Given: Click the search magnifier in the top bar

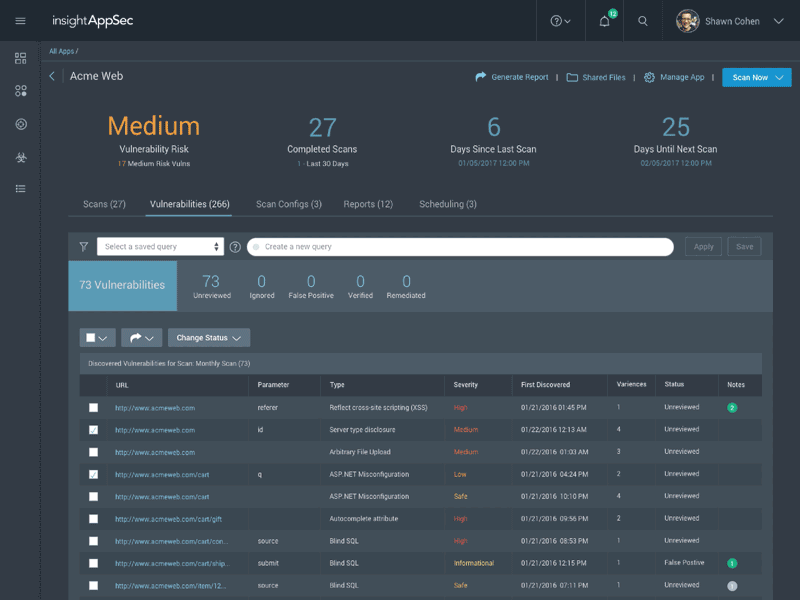Looking at the screenshot, I should [643, 20].
